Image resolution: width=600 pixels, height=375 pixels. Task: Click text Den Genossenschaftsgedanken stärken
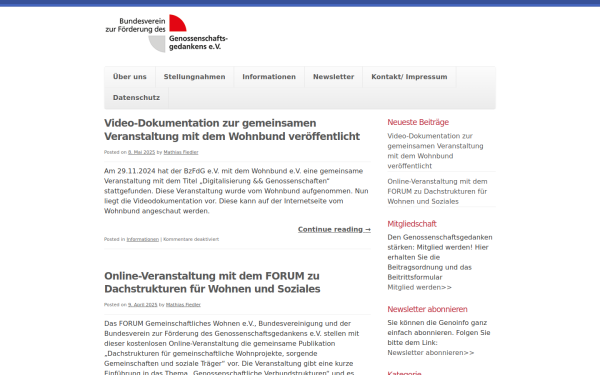[x=440, y=257]
